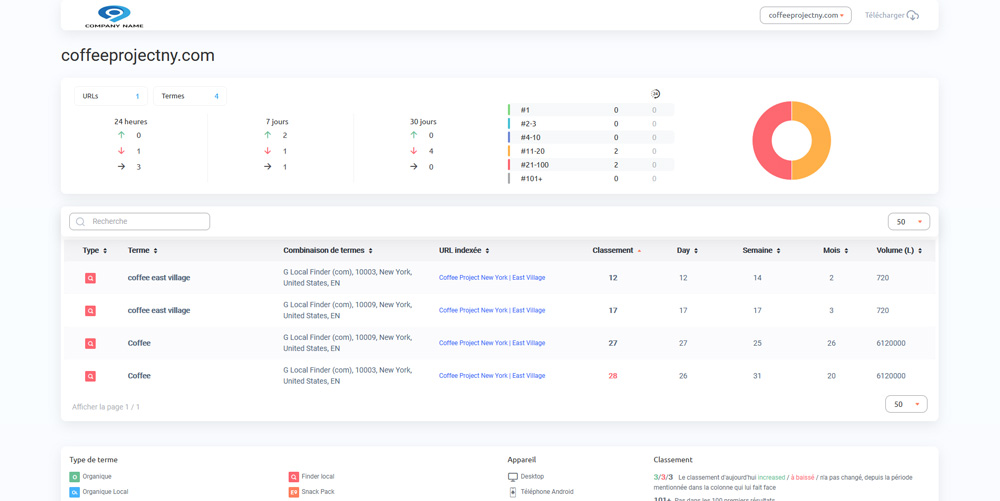Sort by Day column
1000x501 pixels.
pos(687,250)
